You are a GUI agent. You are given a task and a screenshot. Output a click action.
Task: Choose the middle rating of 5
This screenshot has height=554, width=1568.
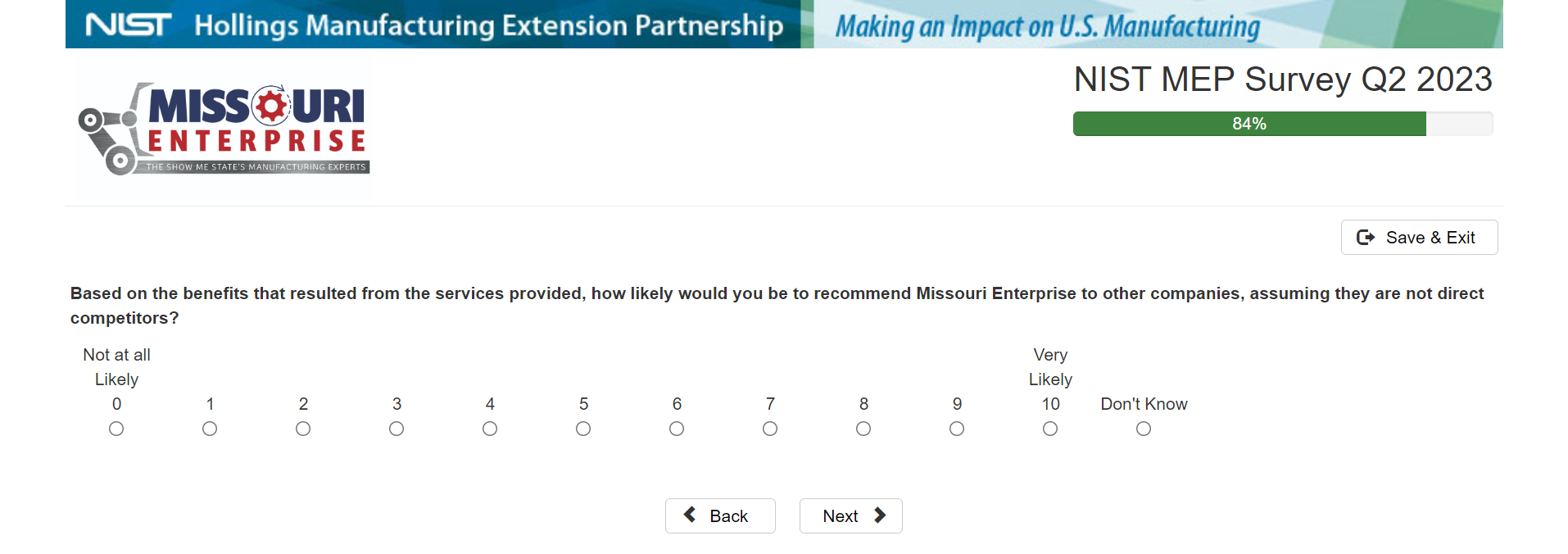click(x=583, y=429)
